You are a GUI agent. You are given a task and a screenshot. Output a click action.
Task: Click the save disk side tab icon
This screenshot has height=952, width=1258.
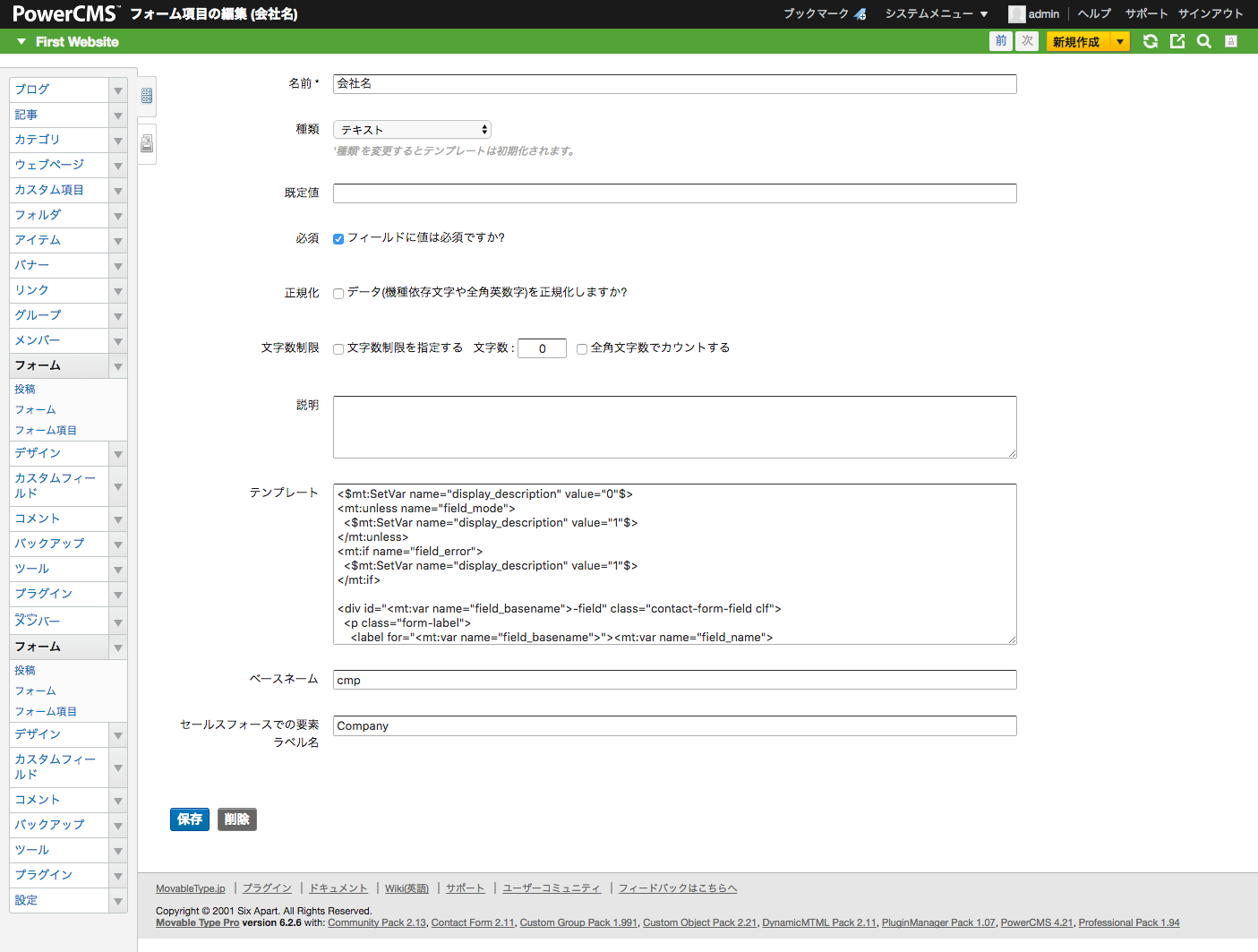click(x=147, y=143)
